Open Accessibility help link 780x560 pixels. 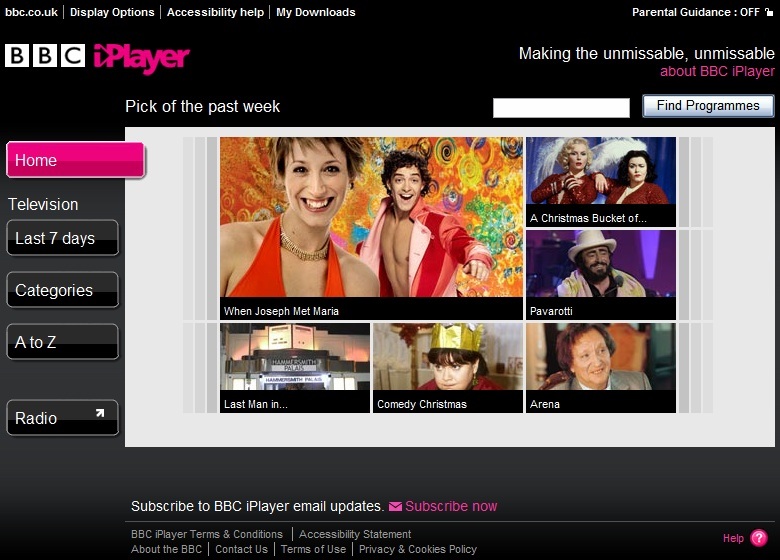pyautogui.click(x=215, y=12)
